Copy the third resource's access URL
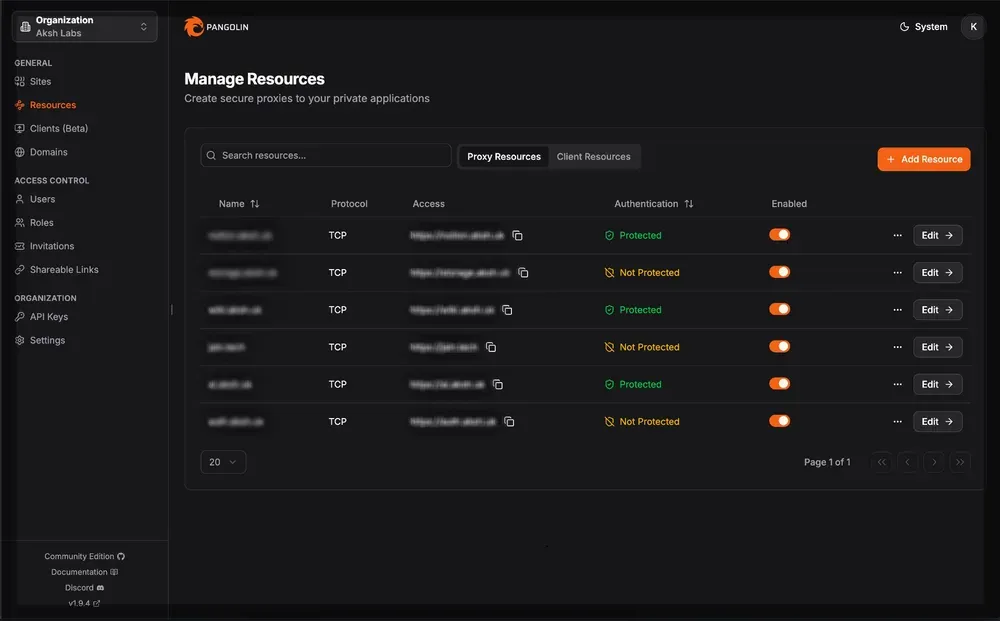 (507, 310)
